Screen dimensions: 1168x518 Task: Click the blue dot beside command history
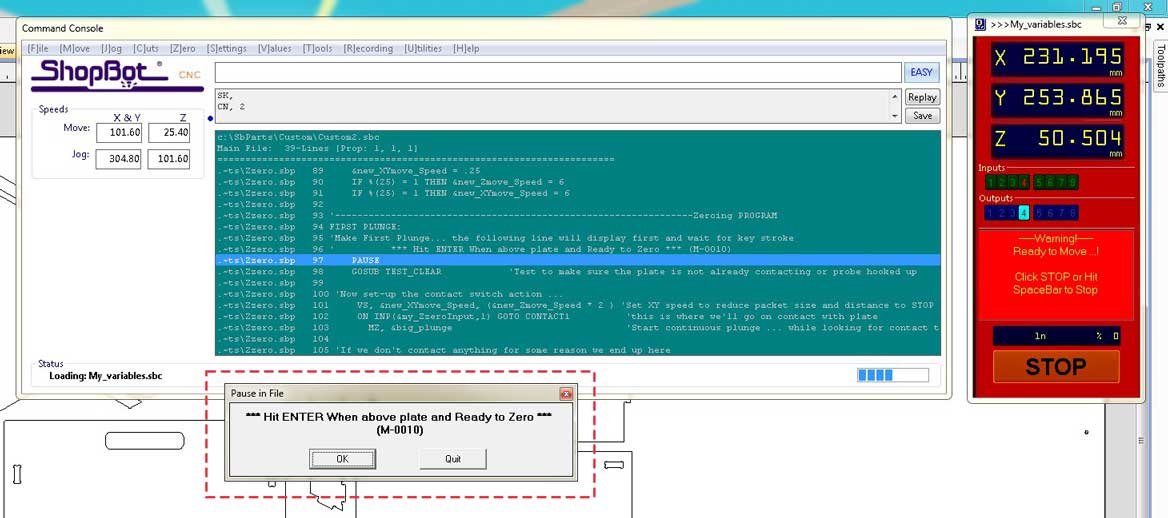pos(210,118)
